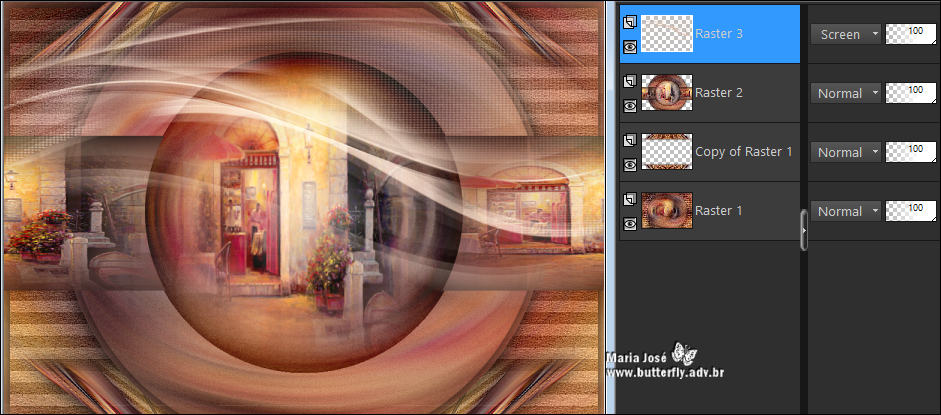Select the Raster 3 layer thumbnail
Screen dimensions: 941x415
click(x=667, y=34)
